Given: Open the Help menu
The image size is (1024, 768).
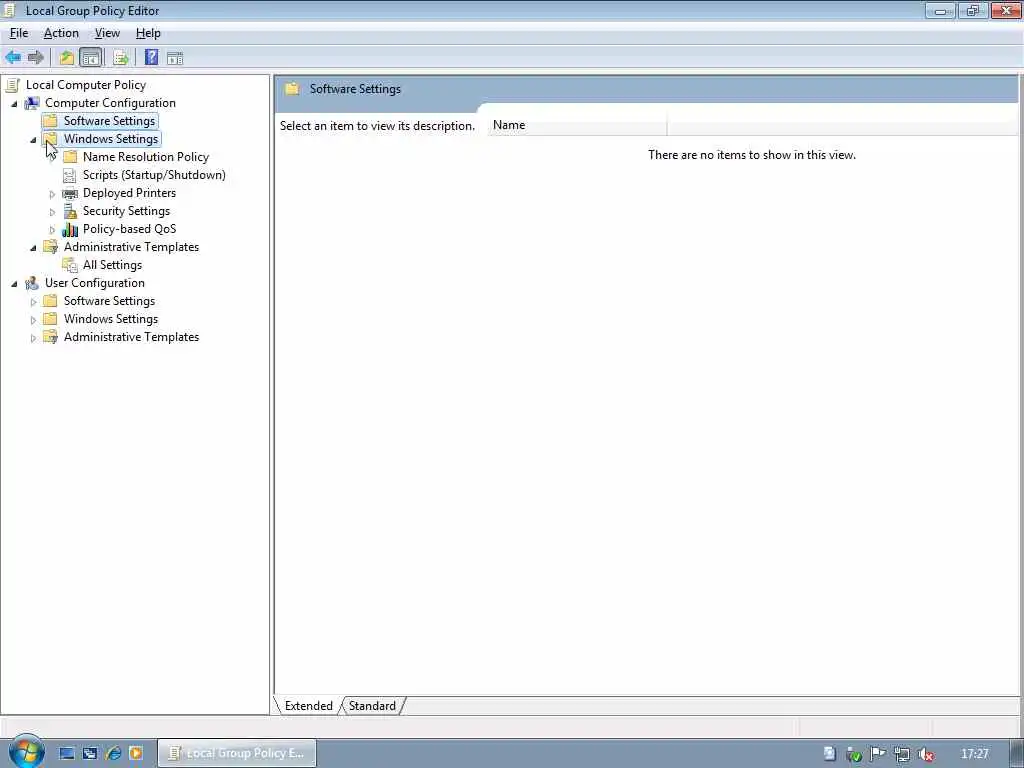Looking at the screenshot, I should tap(148, 33).
